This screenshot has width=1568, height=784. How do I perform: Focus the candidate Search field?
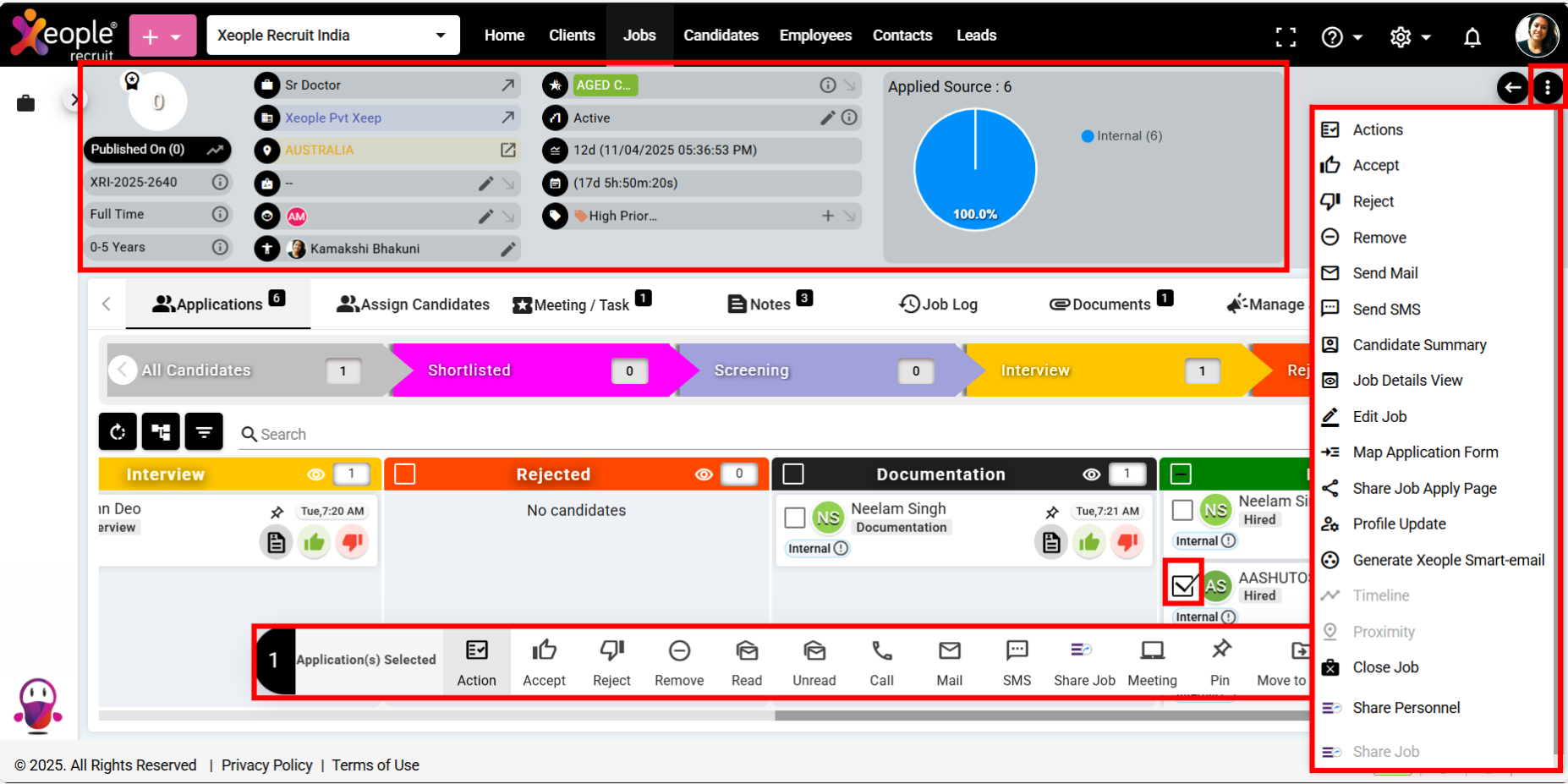point(774,434)
